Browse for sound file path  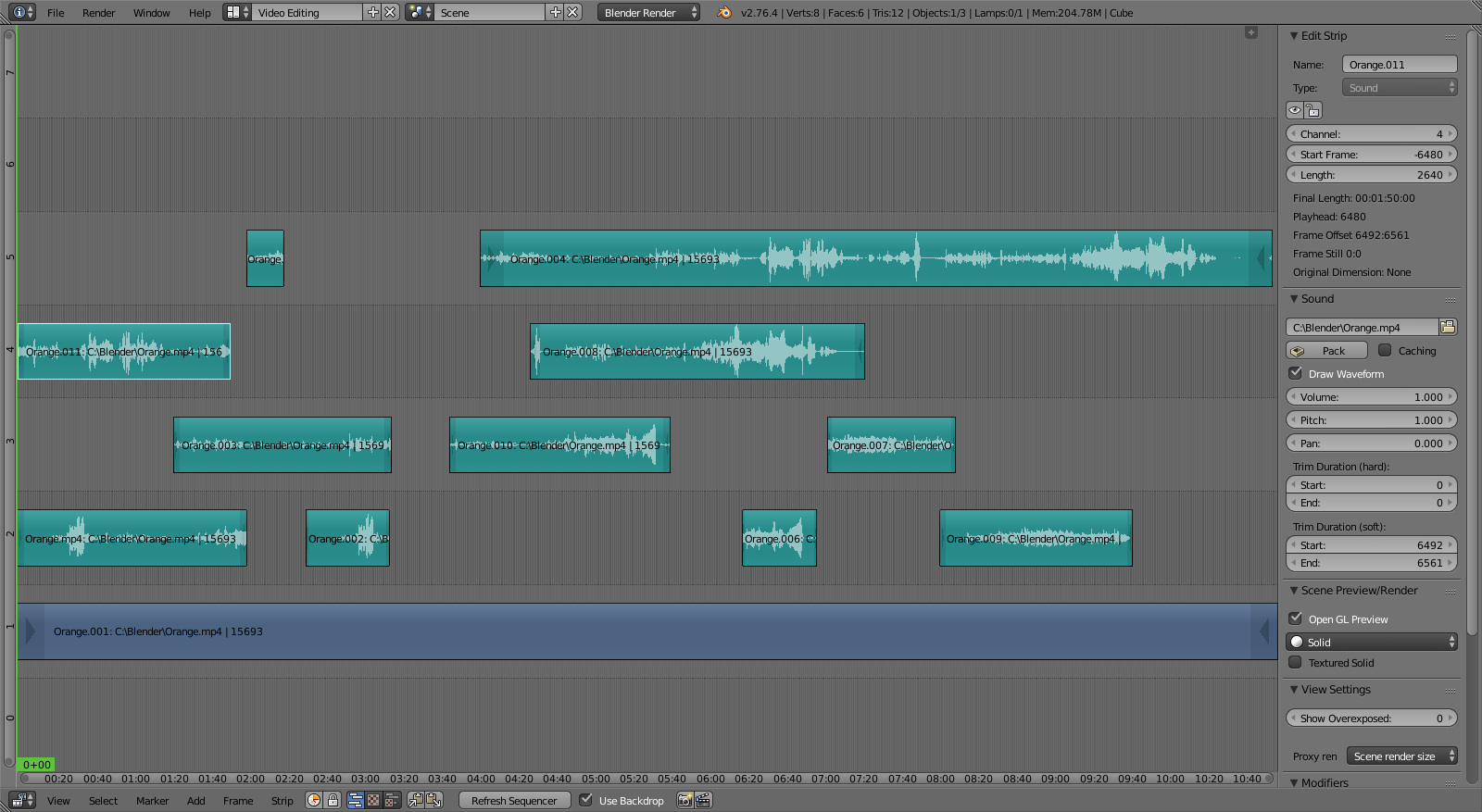pyautogui.click(x=1448, y=327)
